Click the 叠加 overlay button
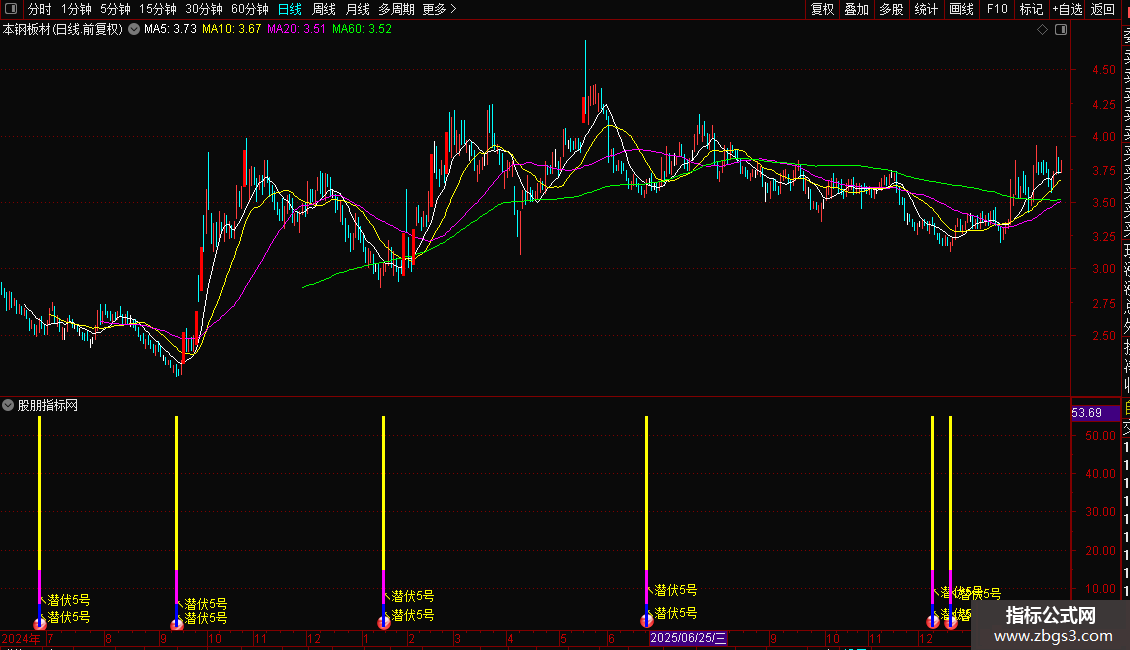 856,9
